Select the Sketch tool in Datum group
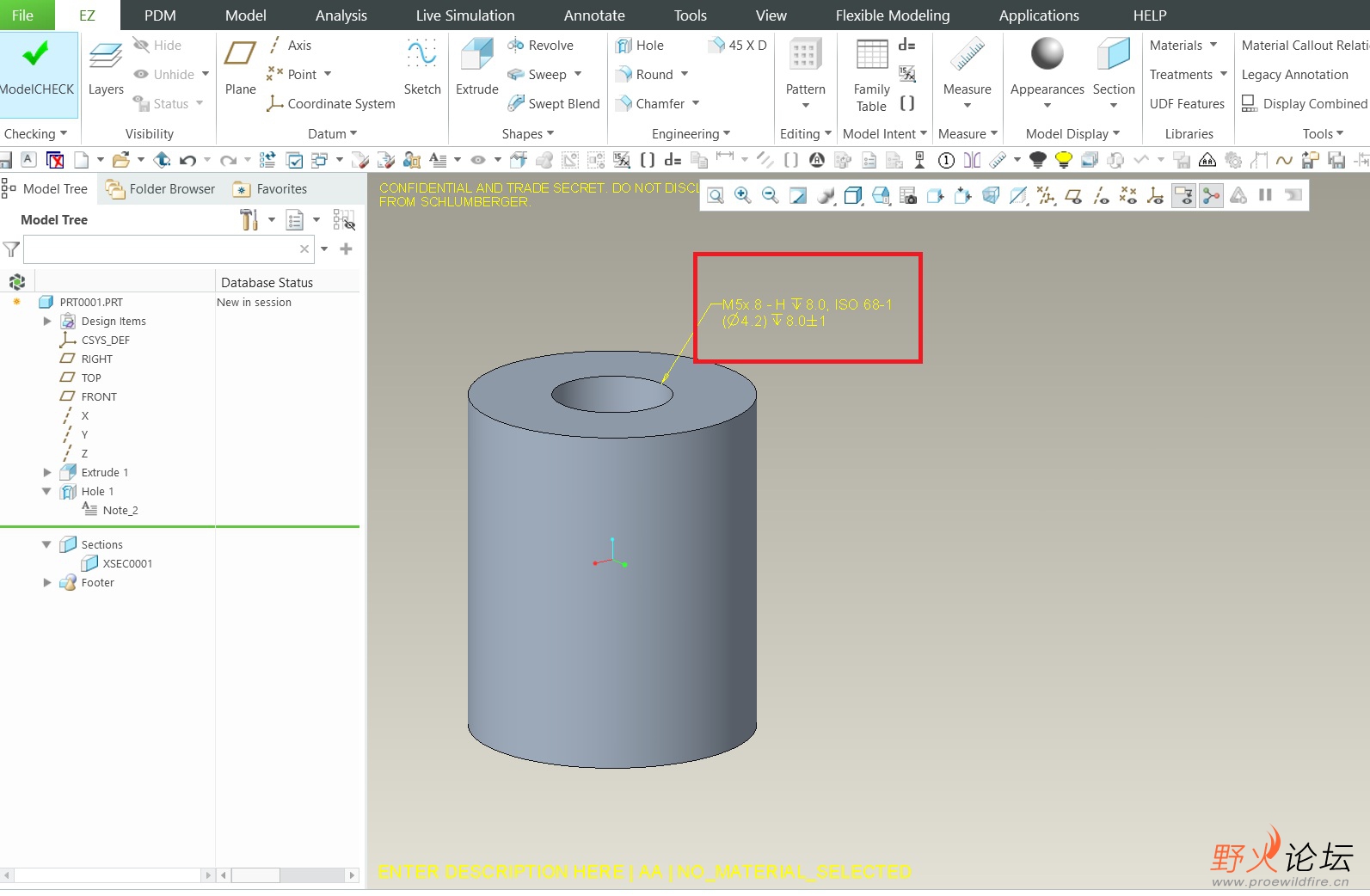The height and width of the screenshot is (896, 1370). click(x=421, y=57)
